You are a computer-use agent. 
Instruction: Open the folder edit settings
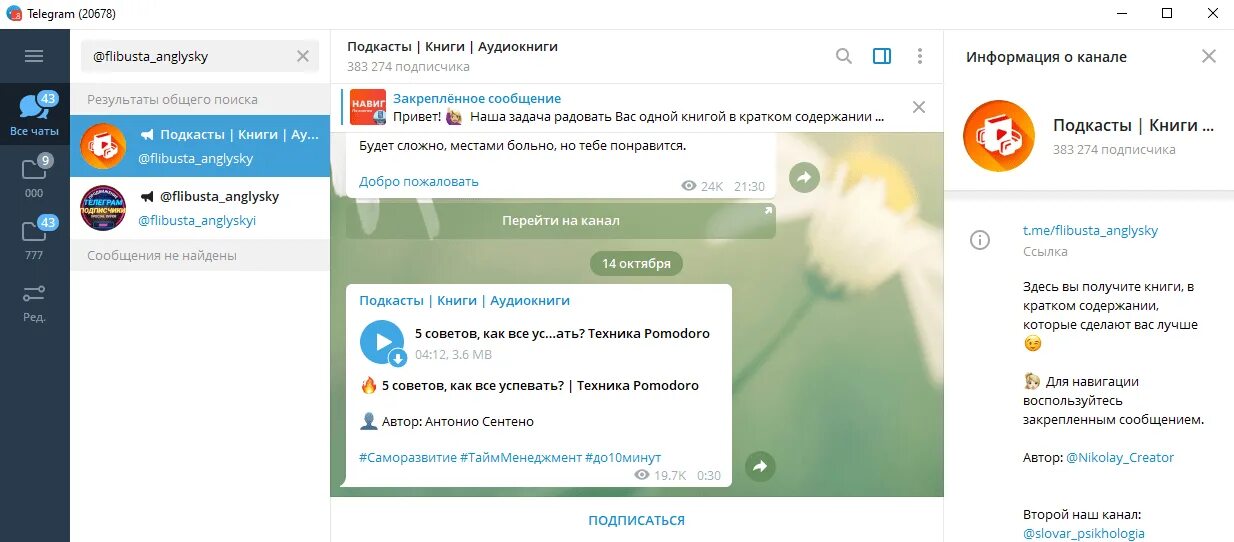click(34, 302)
